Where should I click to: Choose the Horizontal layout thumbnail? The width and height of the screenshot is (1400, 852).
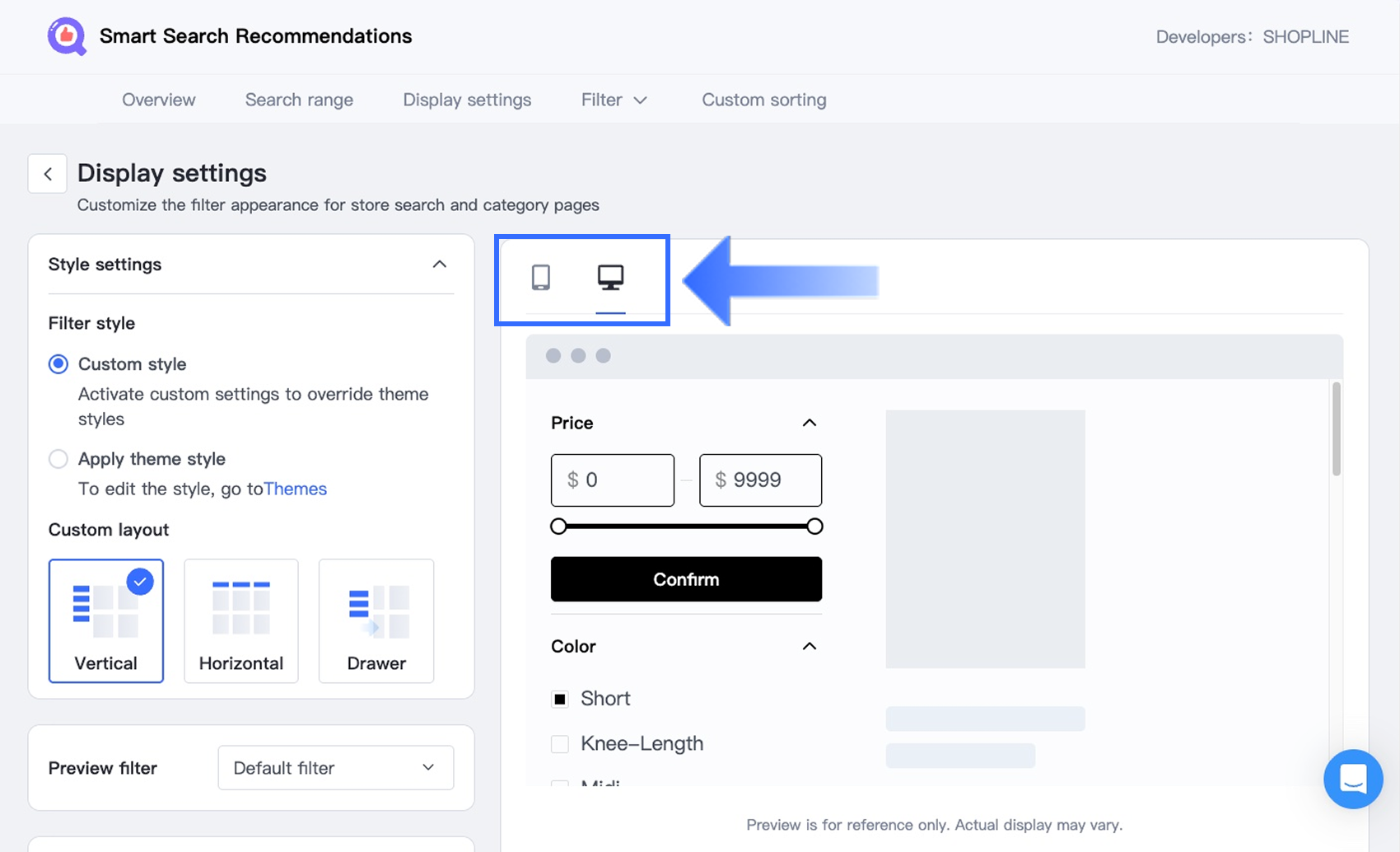[241, 620]
